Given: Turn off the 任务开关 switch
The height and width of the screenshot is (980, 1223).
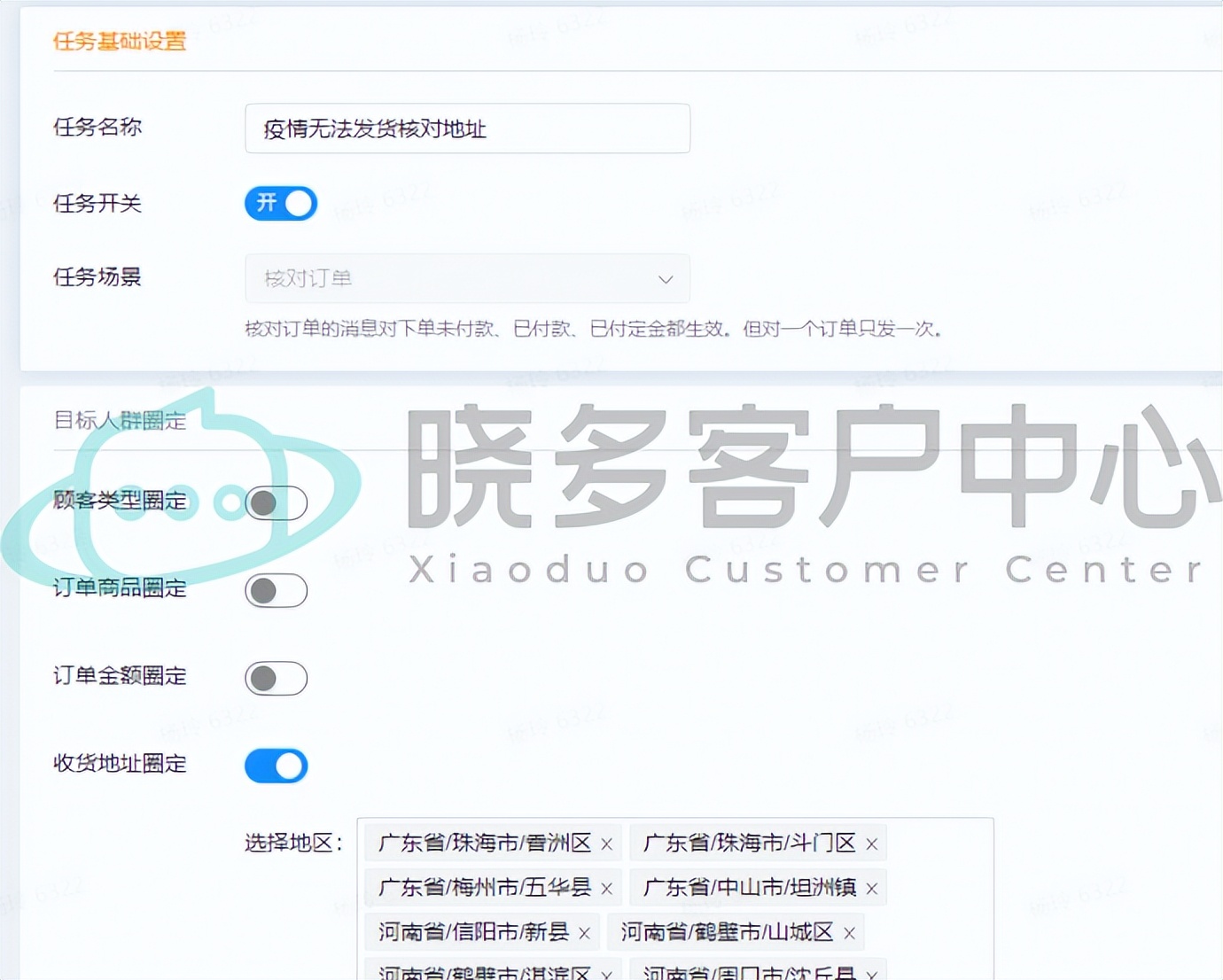Looking at the screenshot, I should pyautogui.click(x=280, y=203).
